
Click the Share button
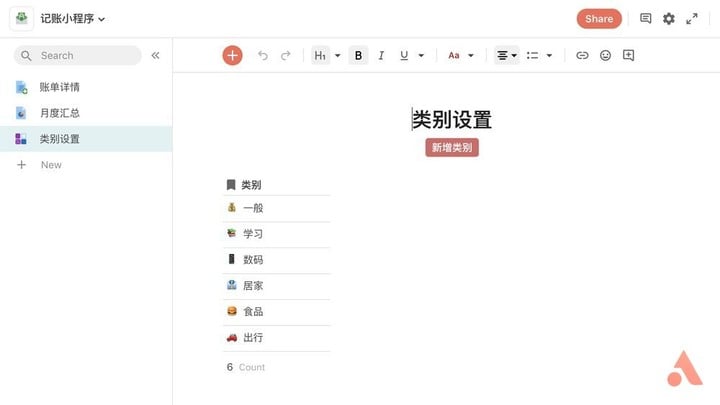[x=599, y=19]
